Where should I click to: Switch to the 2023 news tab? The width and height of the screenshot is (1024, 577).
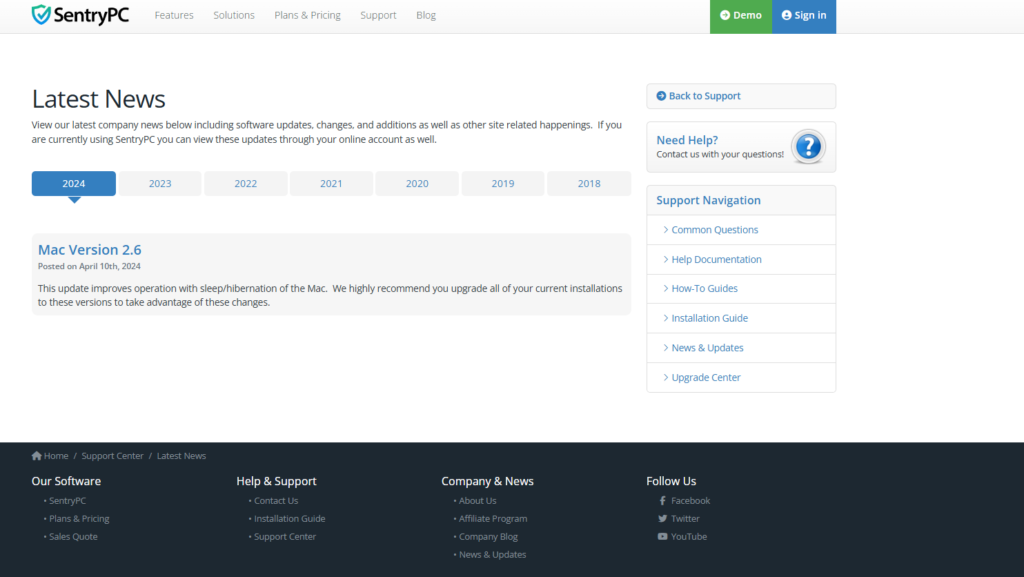pyautogui.click(x=160, y=183)
